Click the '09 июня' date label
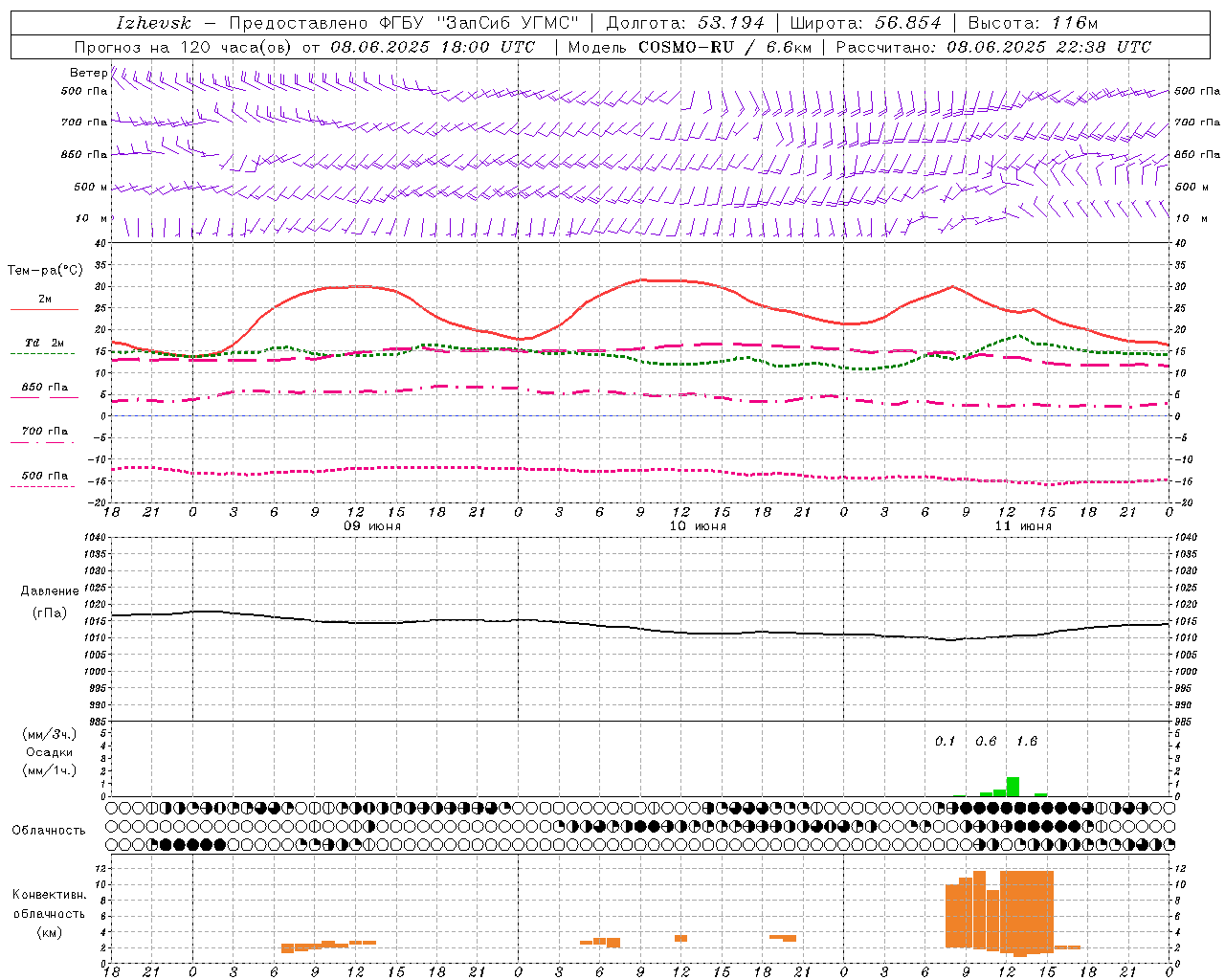 [x=372, y=526]
